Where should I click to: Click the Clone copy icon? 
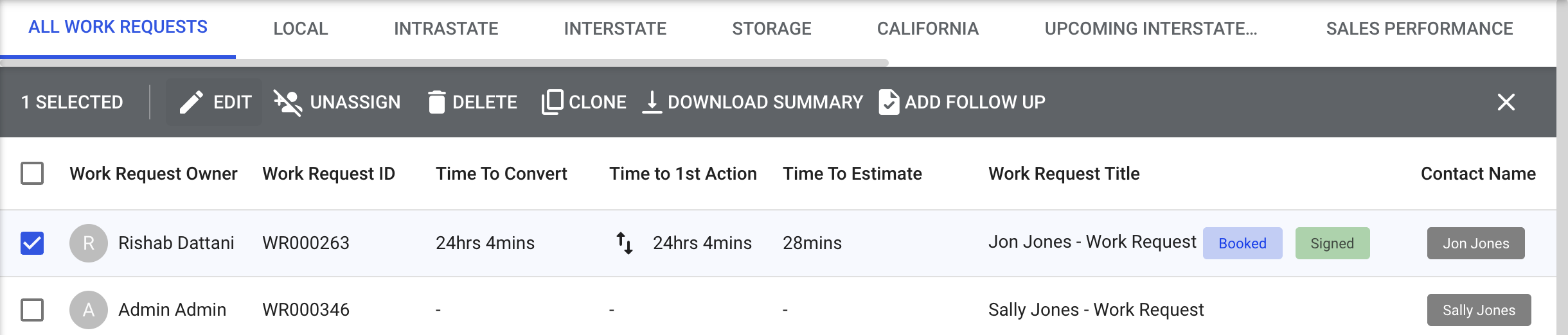click(x=552, y=102)
